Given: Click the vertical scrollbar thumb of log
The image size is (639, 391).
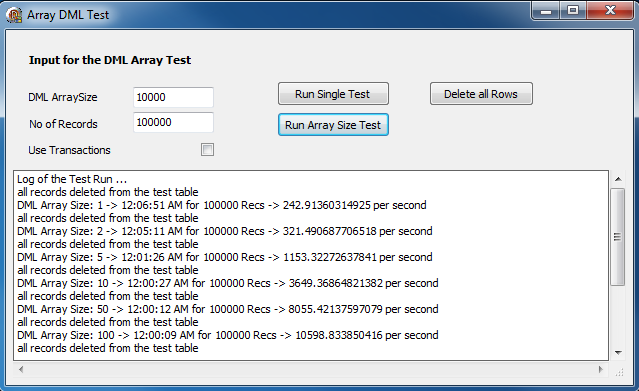Looking at the screenshot, I should (618, 237).
